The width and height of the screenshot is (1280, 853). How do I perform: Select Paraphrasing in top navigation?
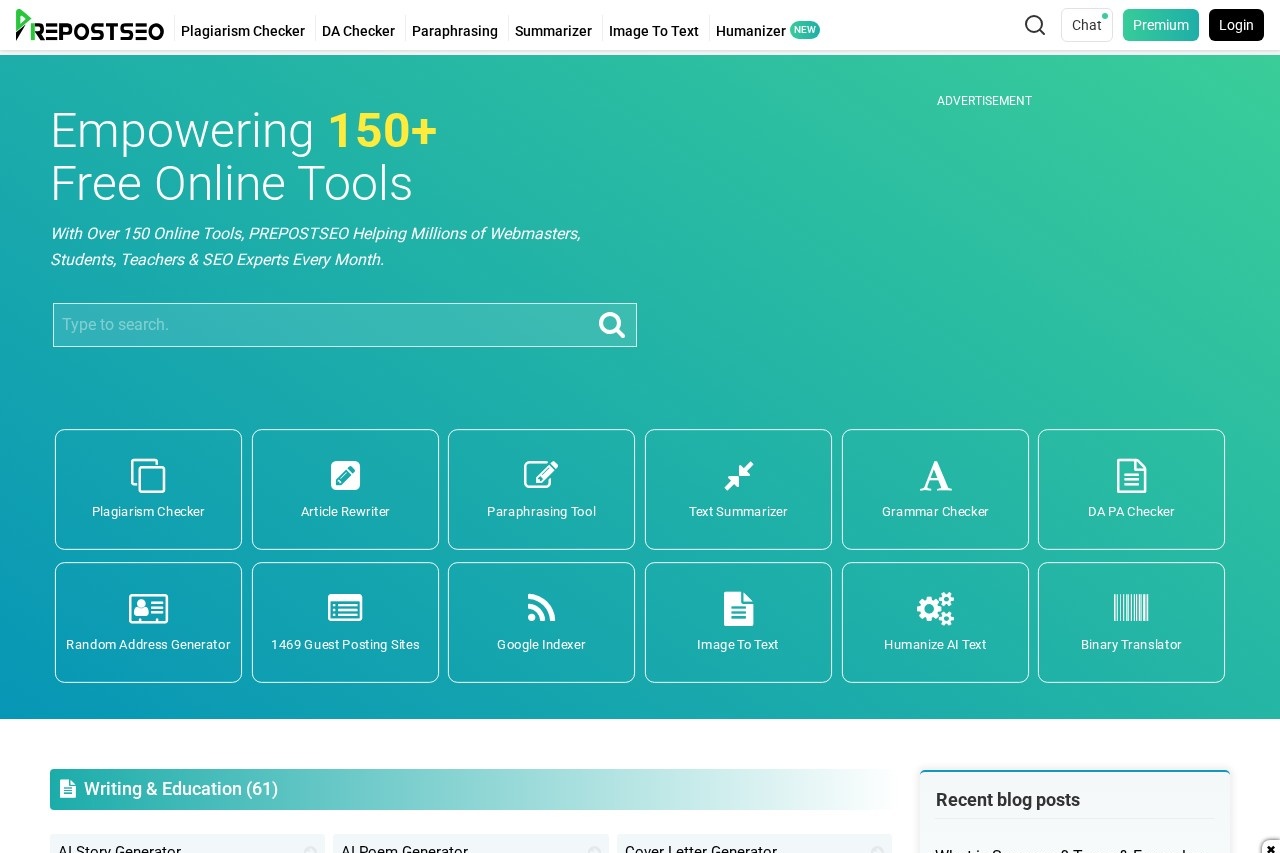tap(455, 31)
